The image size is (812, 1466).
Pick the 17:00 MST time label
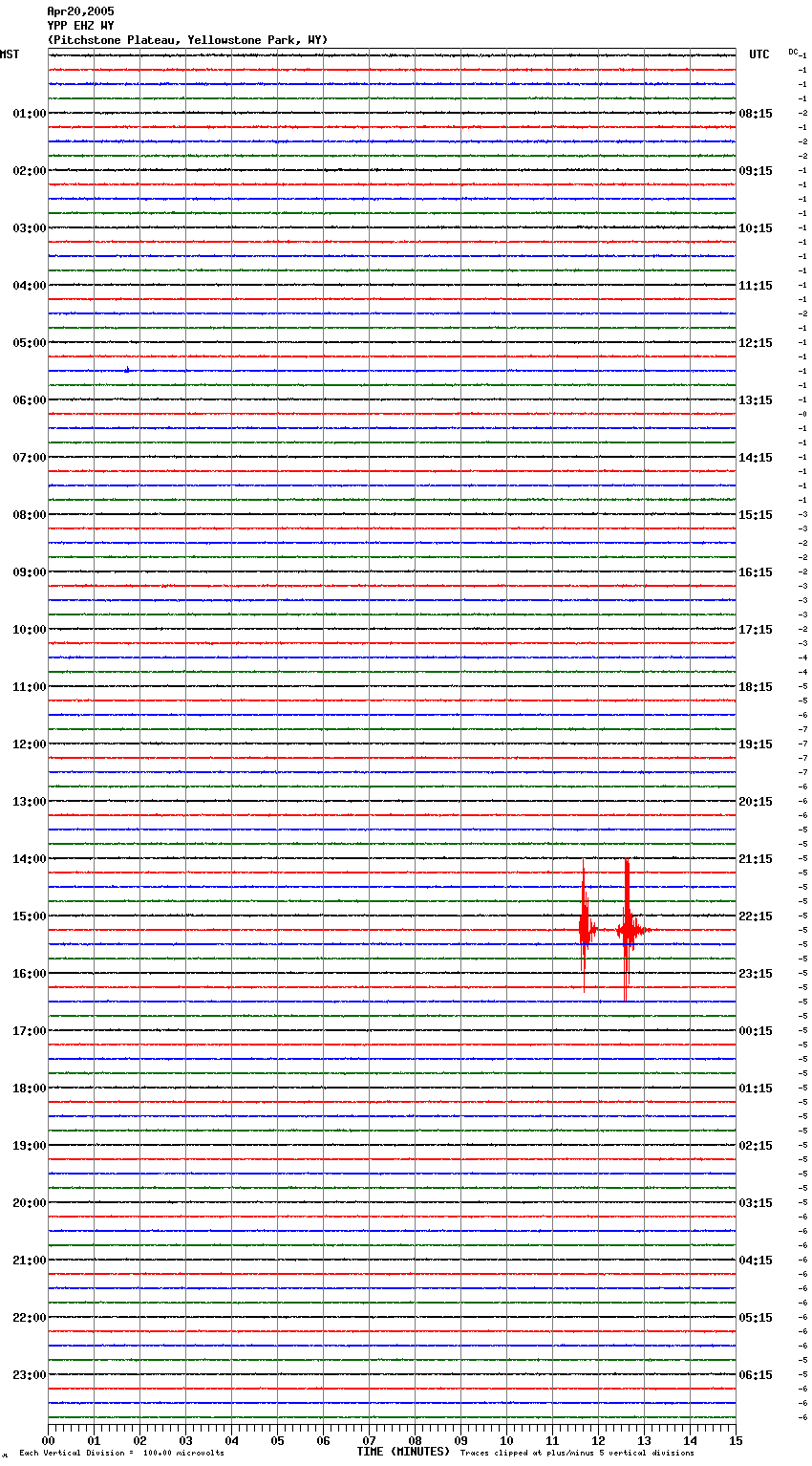click(x=29, y=1031)
